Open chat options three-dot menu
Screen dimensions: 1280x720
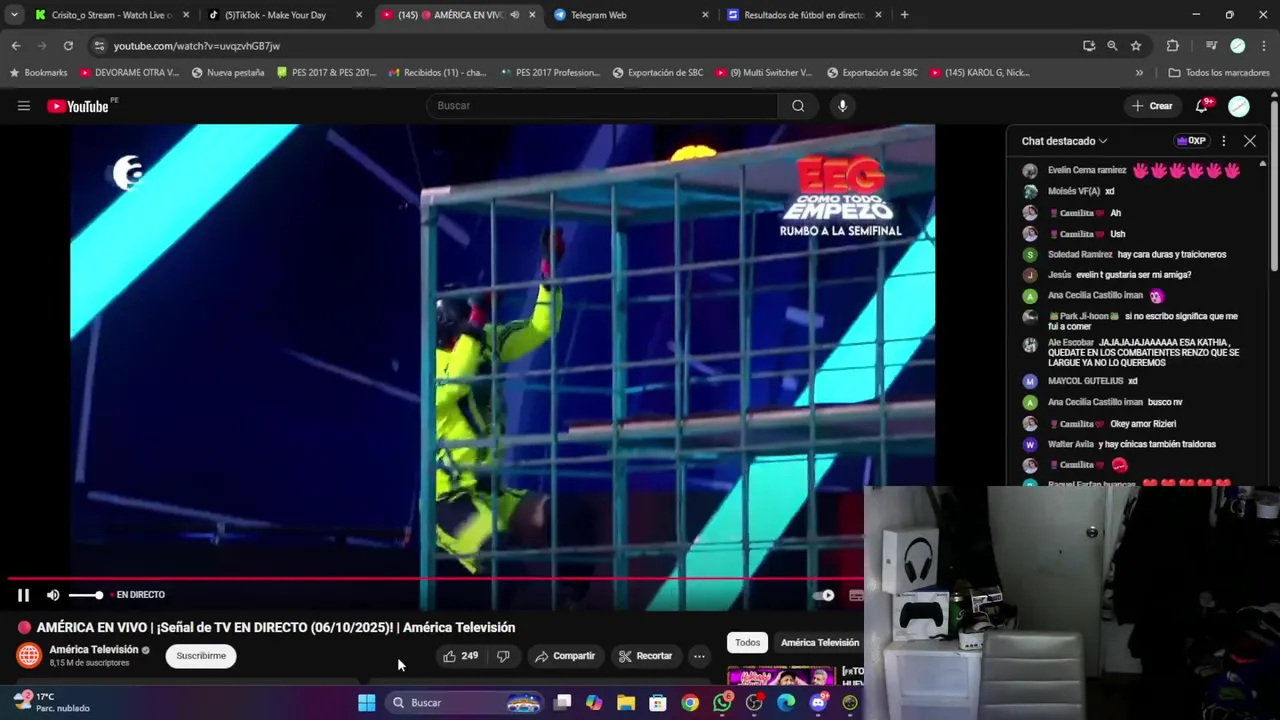click(x=1223, y=141)
